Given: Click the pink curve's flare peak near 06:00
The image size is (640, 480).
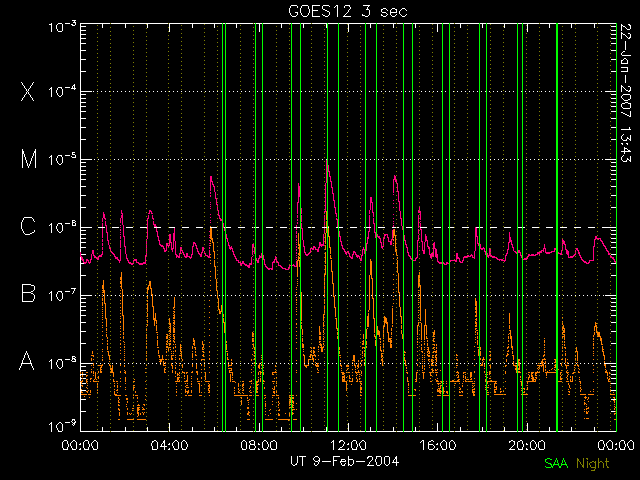Looking at the screenshot, I should point(211,177).
